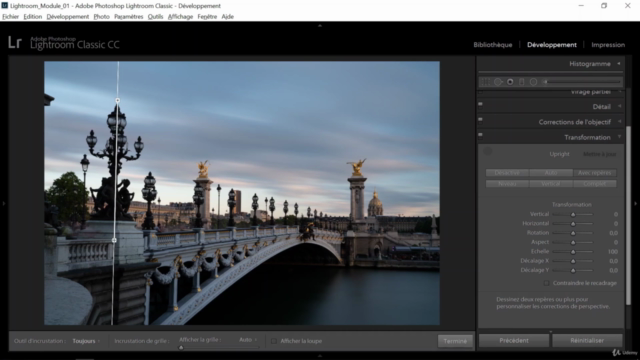This screenshot has width=640, height=360.
Task: Open the Outils menu
Action: (155, 16)
